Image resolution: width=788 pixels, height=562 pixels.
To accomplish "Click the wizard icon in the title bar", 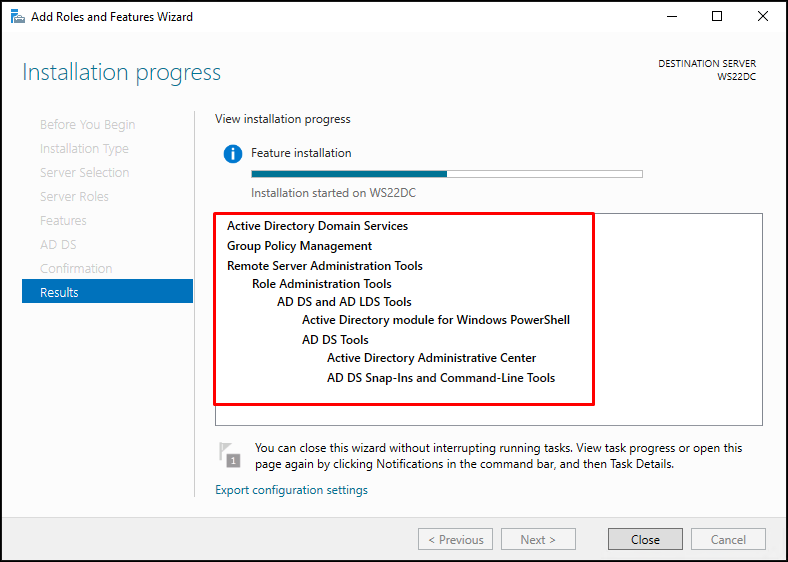I will click(18, 17).
